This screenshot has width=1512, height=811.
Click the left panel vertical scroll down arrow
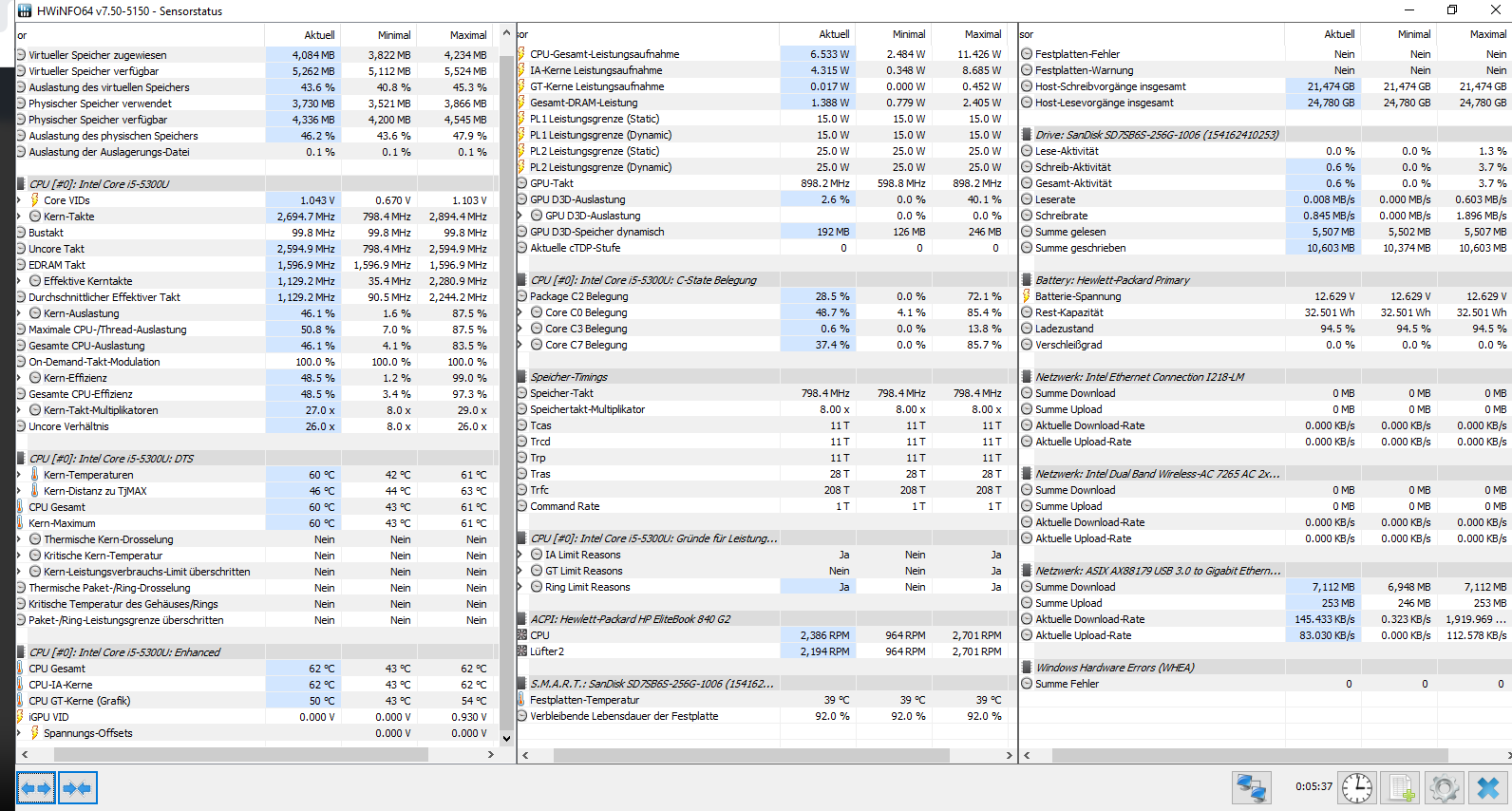pyautogui.click(x=506, y=738)
